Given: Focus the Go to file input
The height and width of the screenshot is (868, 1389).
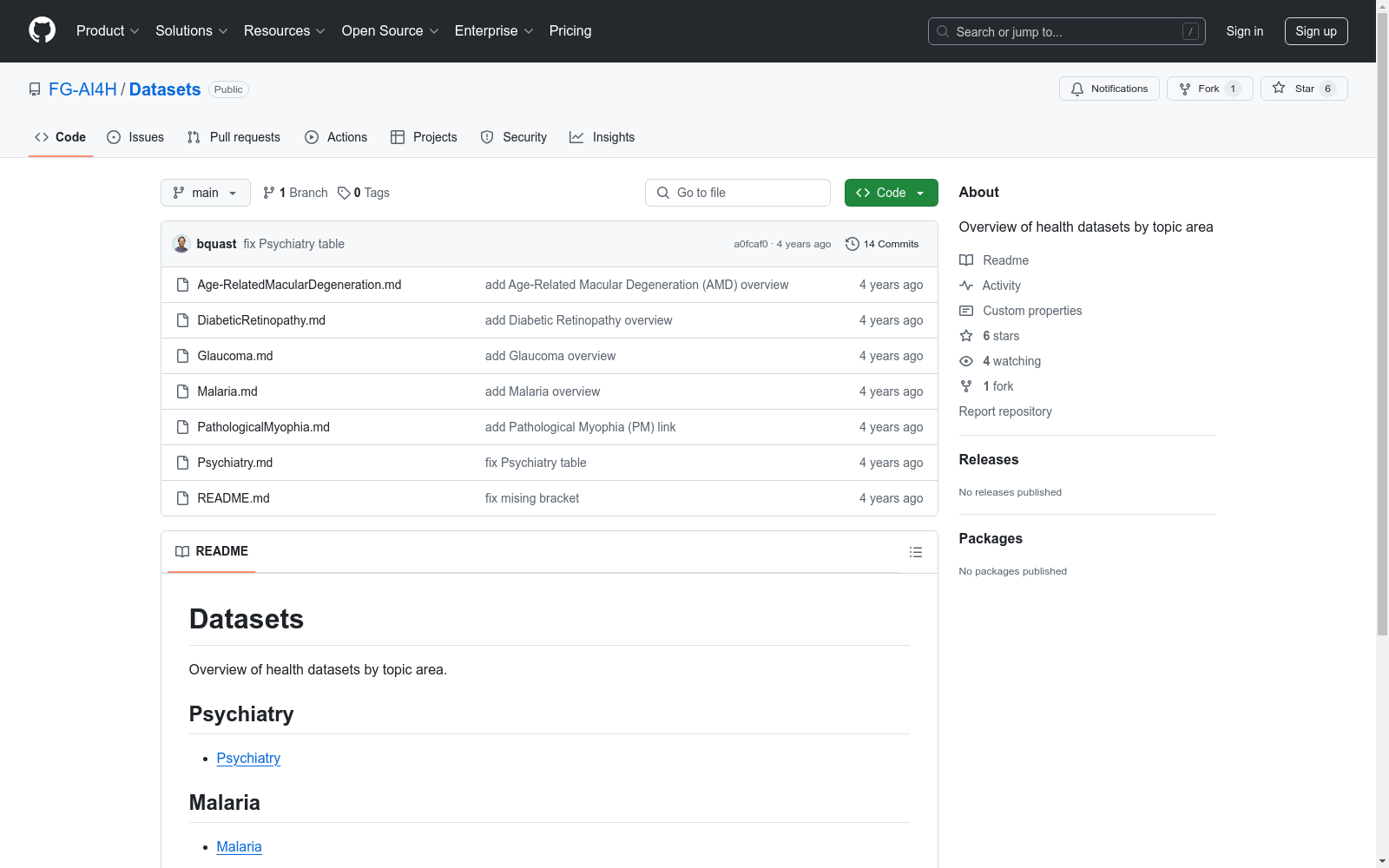Looking at the screenshot, I should [738, 193].
